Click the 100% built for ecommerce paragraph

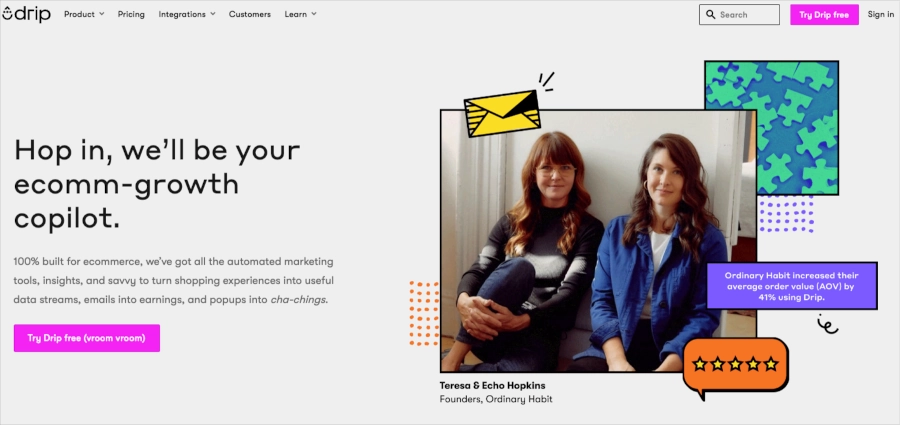[x=173, y=281]
